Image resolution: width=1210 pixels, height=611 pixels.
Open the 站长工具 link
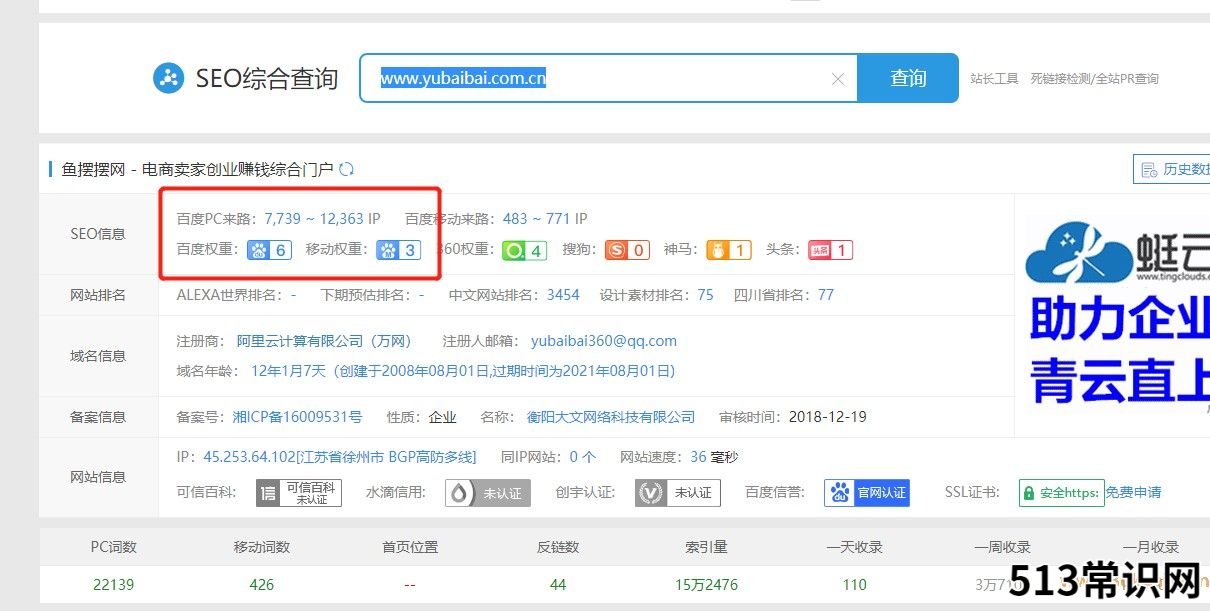click(994, 79)
